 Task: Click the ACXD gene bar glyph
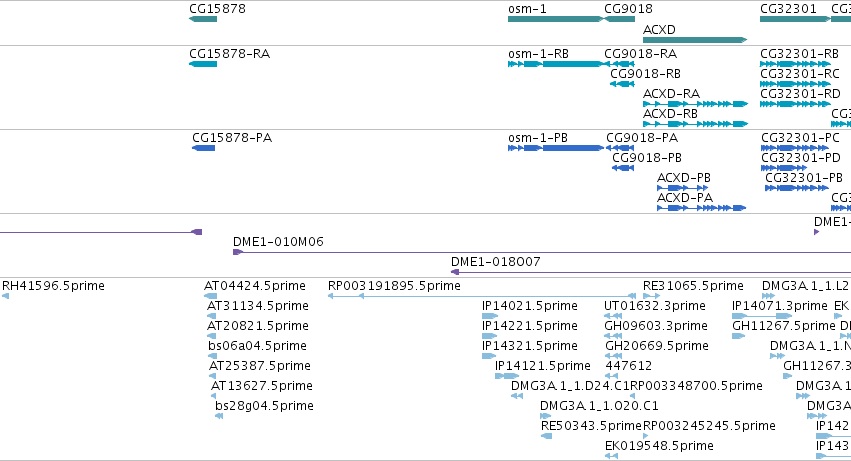coord(695,40)
